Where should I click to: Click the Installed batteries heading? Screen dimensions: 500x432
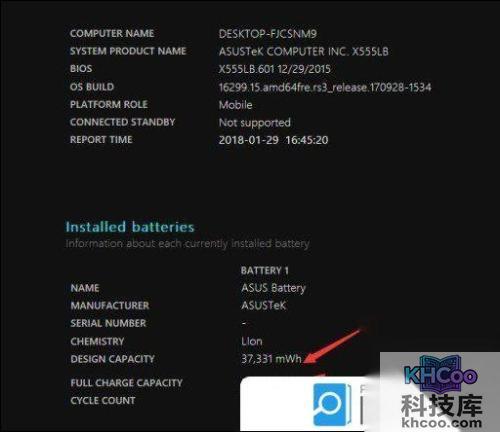click(130, 227)
